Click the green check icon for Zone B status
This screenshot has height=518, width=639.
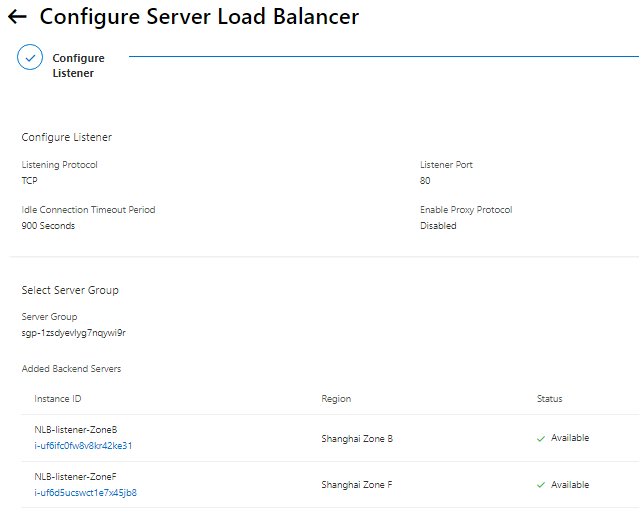pyautogui.click(x=541, y=438)
